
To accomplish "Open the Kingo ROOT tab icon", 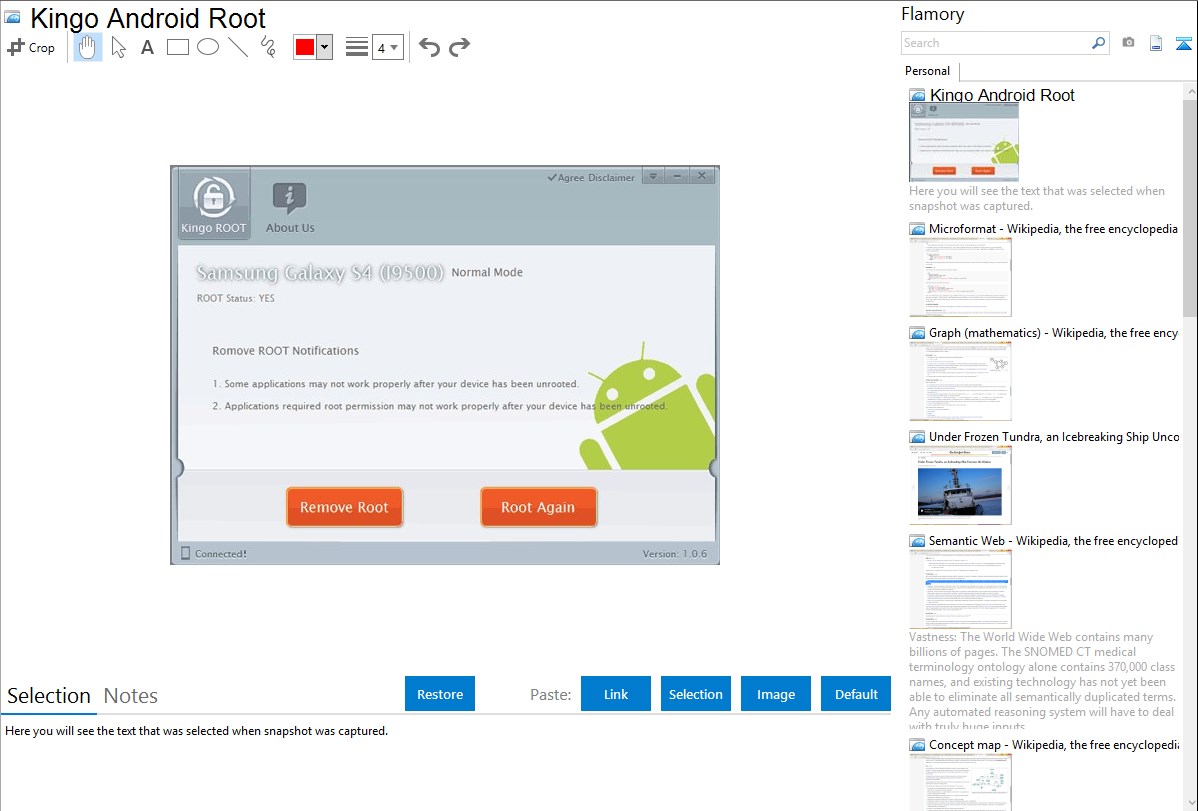I will click(214, 204).
